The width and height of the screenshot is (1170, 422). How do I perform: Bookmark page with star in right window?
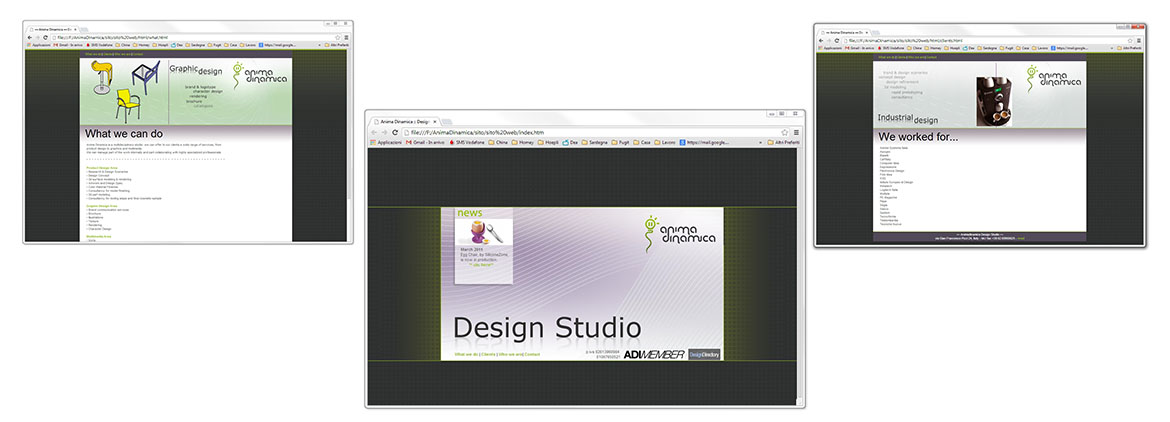point(1130,40)
